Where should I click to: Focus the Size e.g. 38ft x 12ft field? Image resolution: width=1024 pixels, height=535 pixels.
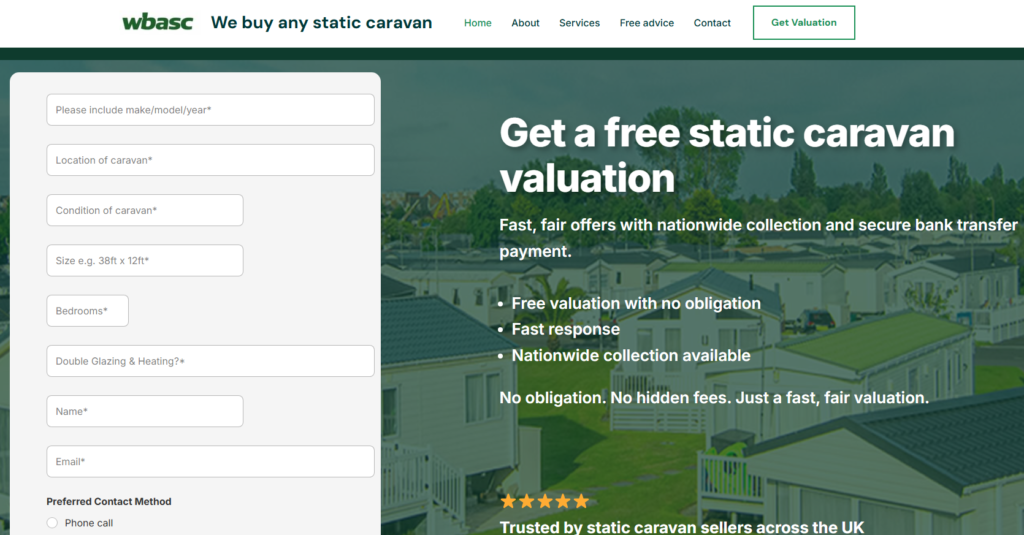pos(145,260)
